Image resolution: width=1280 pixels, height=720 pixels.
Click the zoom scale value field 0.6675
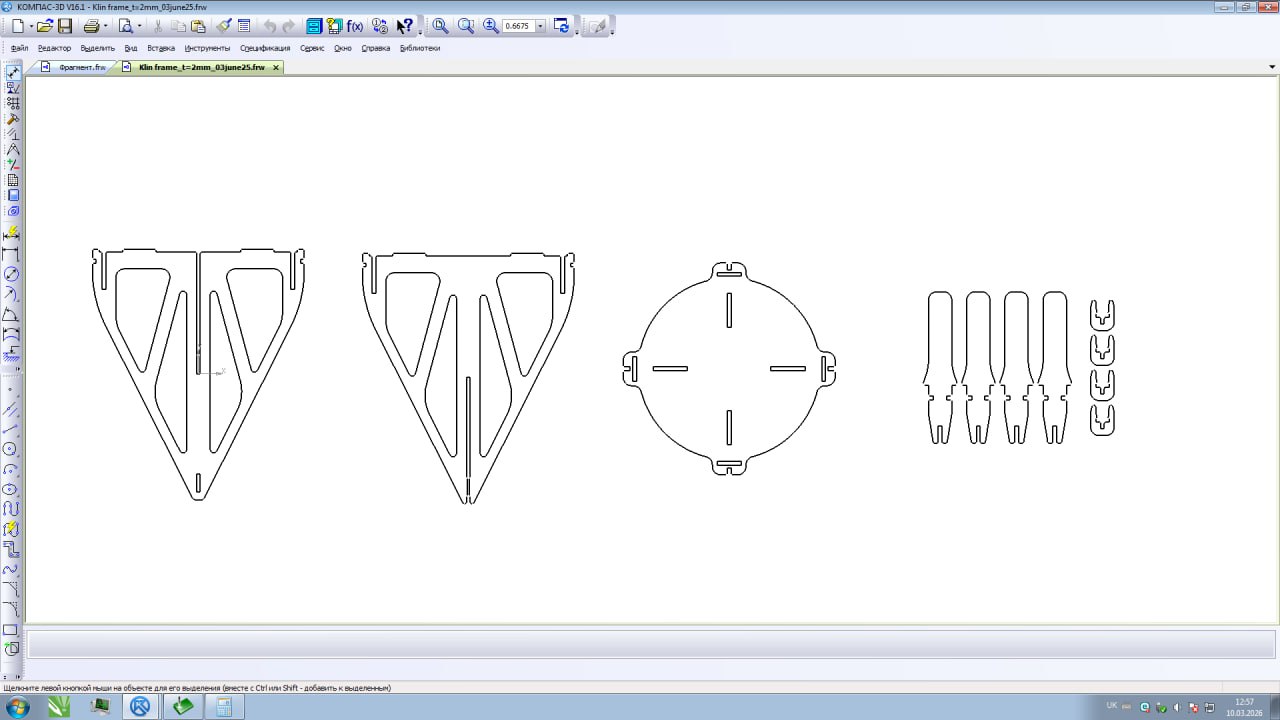coord(518,26)
